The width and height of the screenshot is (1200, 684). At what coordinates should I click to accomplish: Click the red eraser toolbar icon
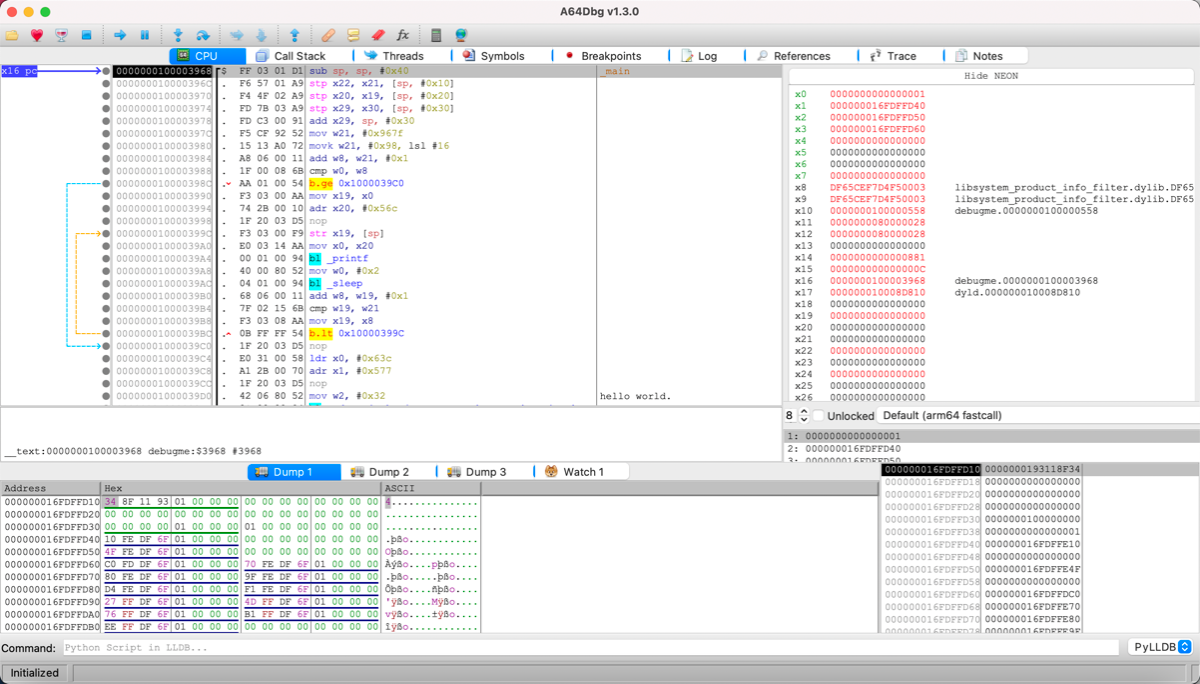pos(378,35)
